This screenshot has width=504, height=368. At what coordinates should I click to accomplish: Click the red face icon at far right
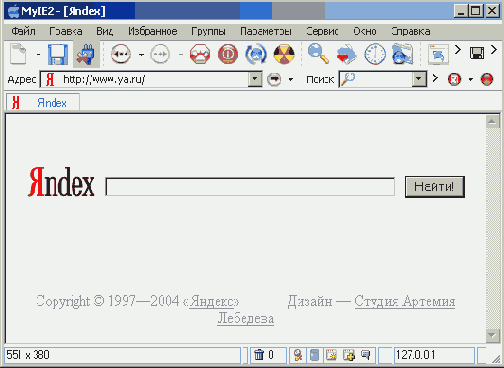(487, 79)
